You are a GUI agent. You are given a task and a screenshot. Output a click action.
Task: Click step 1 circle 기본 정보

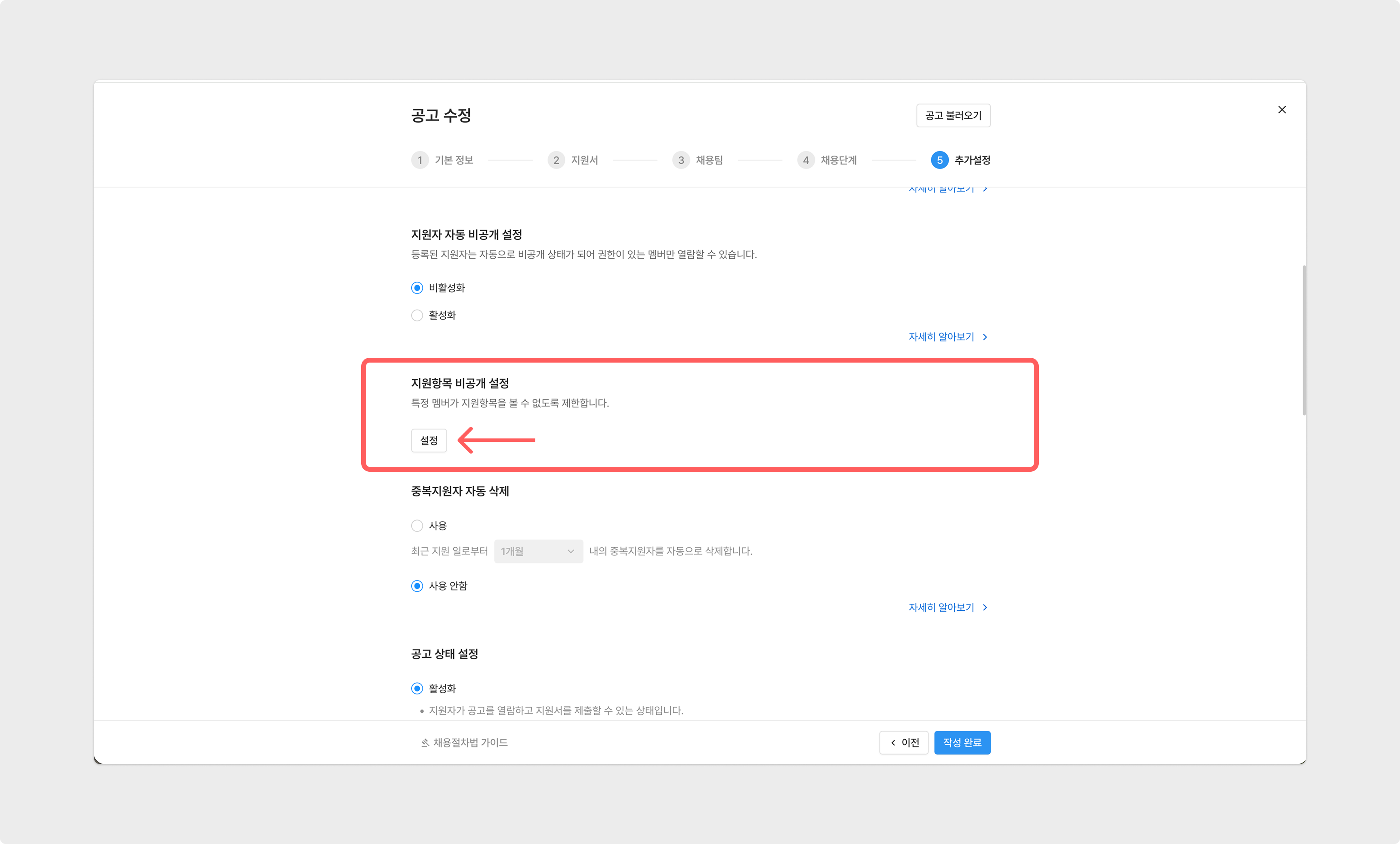[x=420, y=160]
